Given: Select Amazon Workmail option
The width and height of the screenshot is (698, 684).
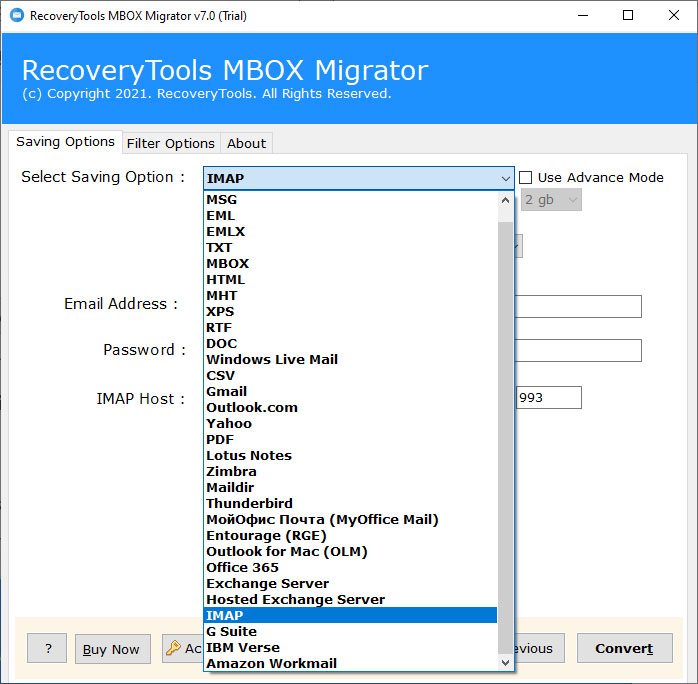Looking at the screenshot, I should click(x=350, y=664).
